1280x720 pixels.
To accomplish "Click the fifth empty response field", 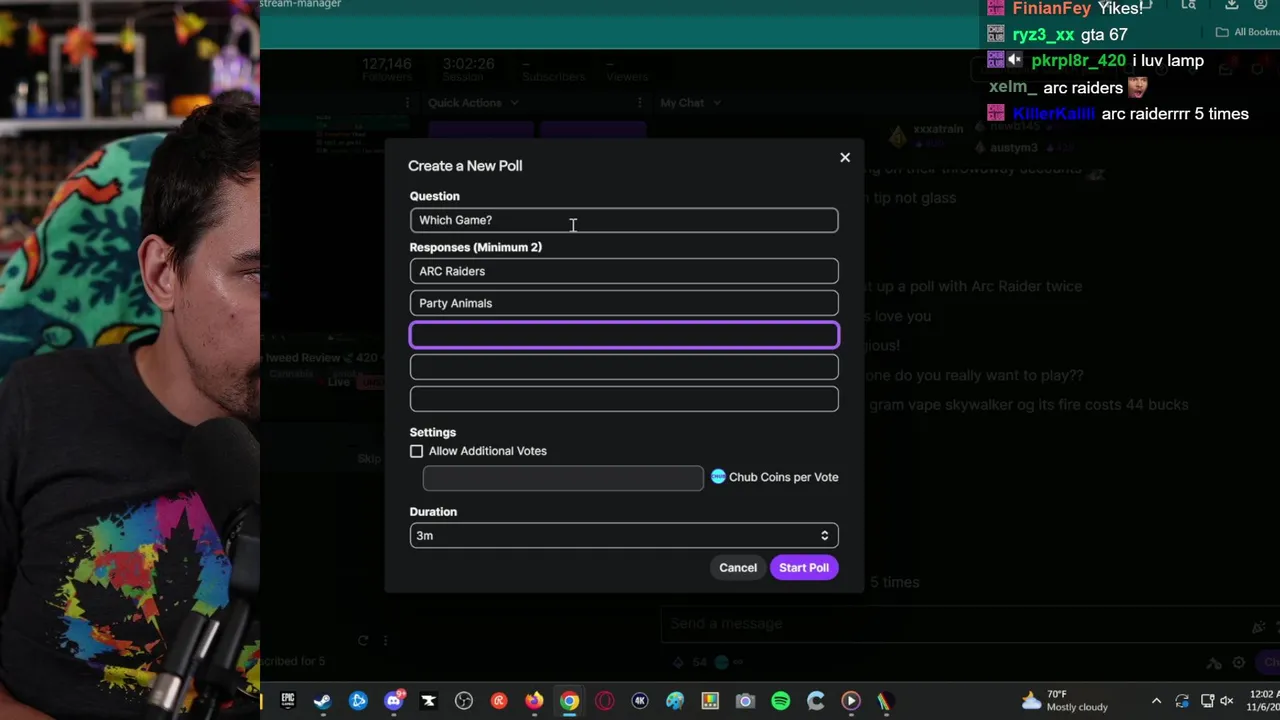I will coord(624,399).
